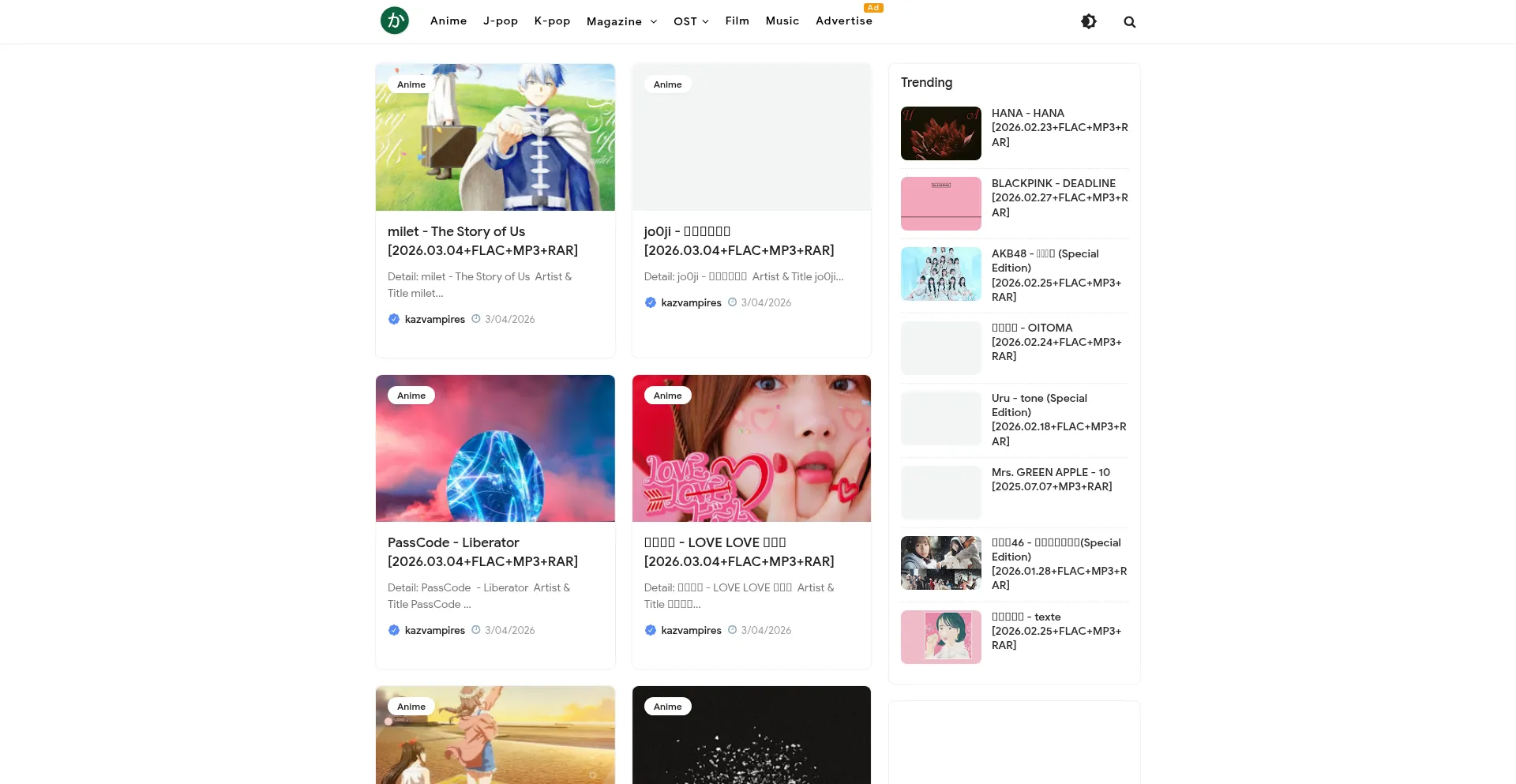Open Mrs. GREEN APPLE - 10 title
The image size is (1516, 784).
click(1052, 479)
